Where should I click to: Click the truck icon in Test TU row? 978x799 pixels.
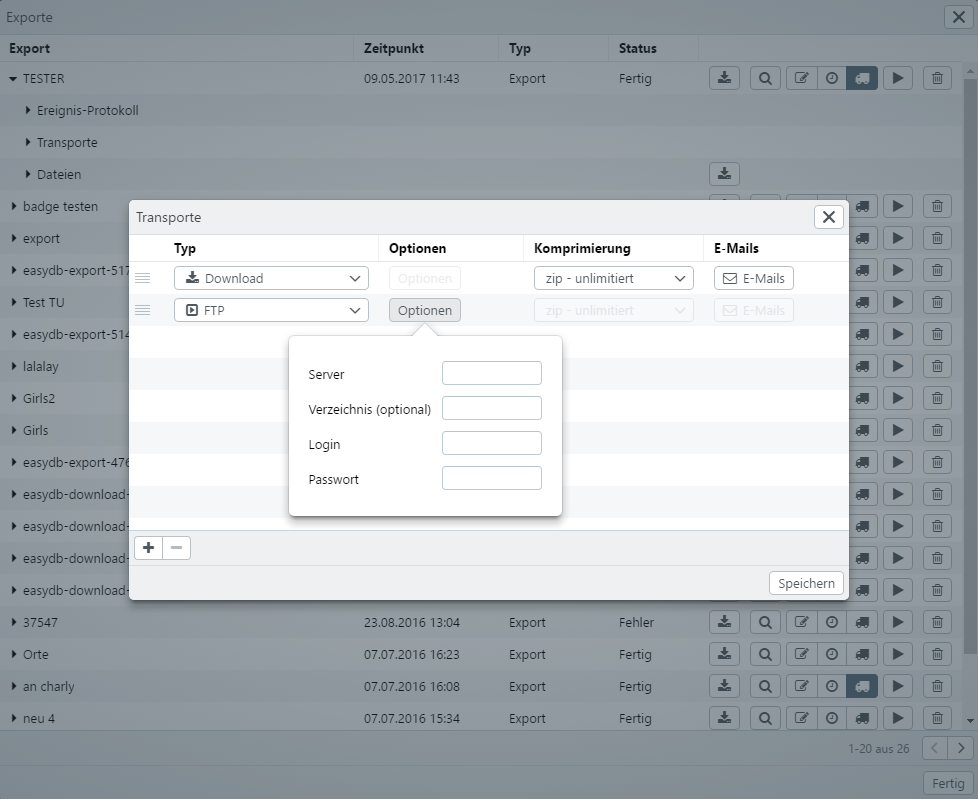point(862,303)
